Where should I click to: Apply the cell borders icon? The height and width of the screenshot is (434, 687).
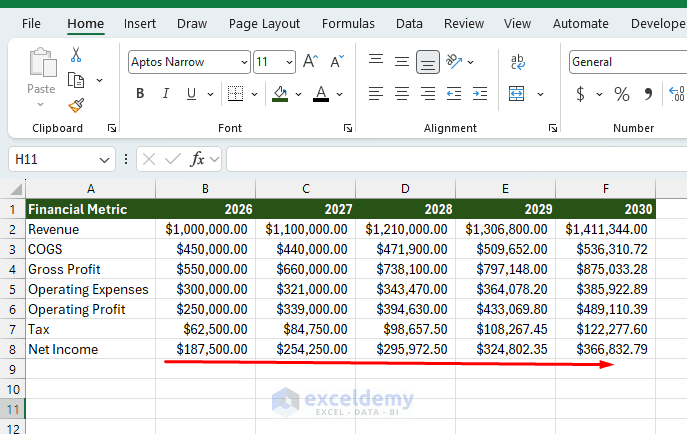235,93
